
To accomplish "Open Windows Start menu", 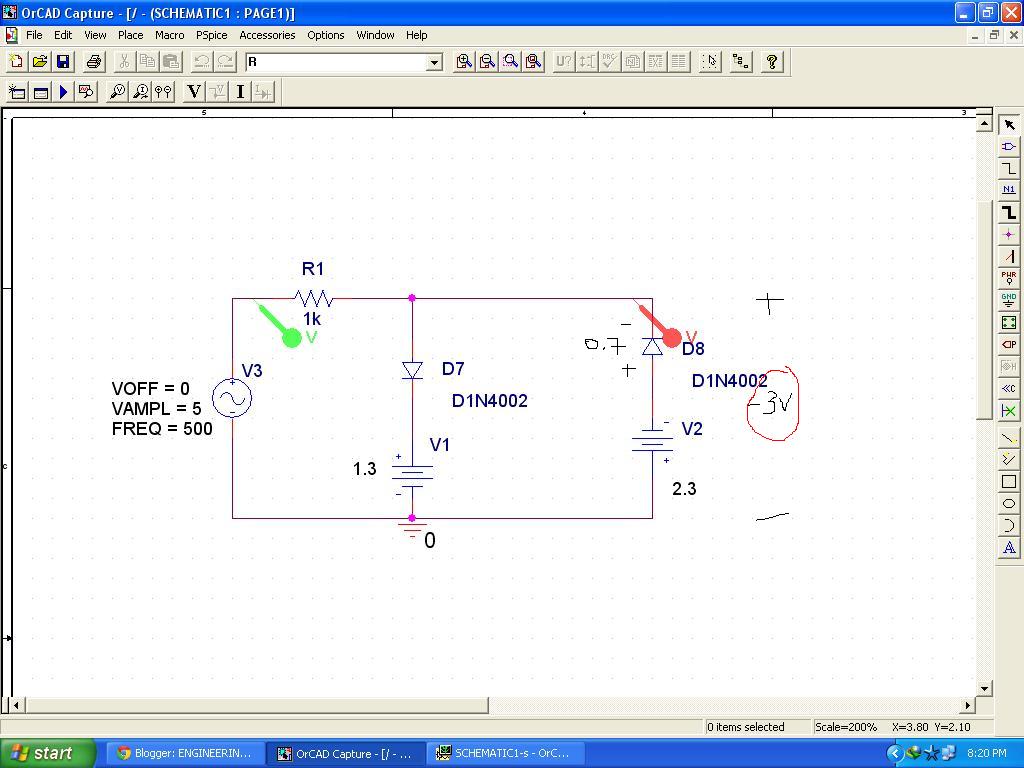I will pos(48,753).
